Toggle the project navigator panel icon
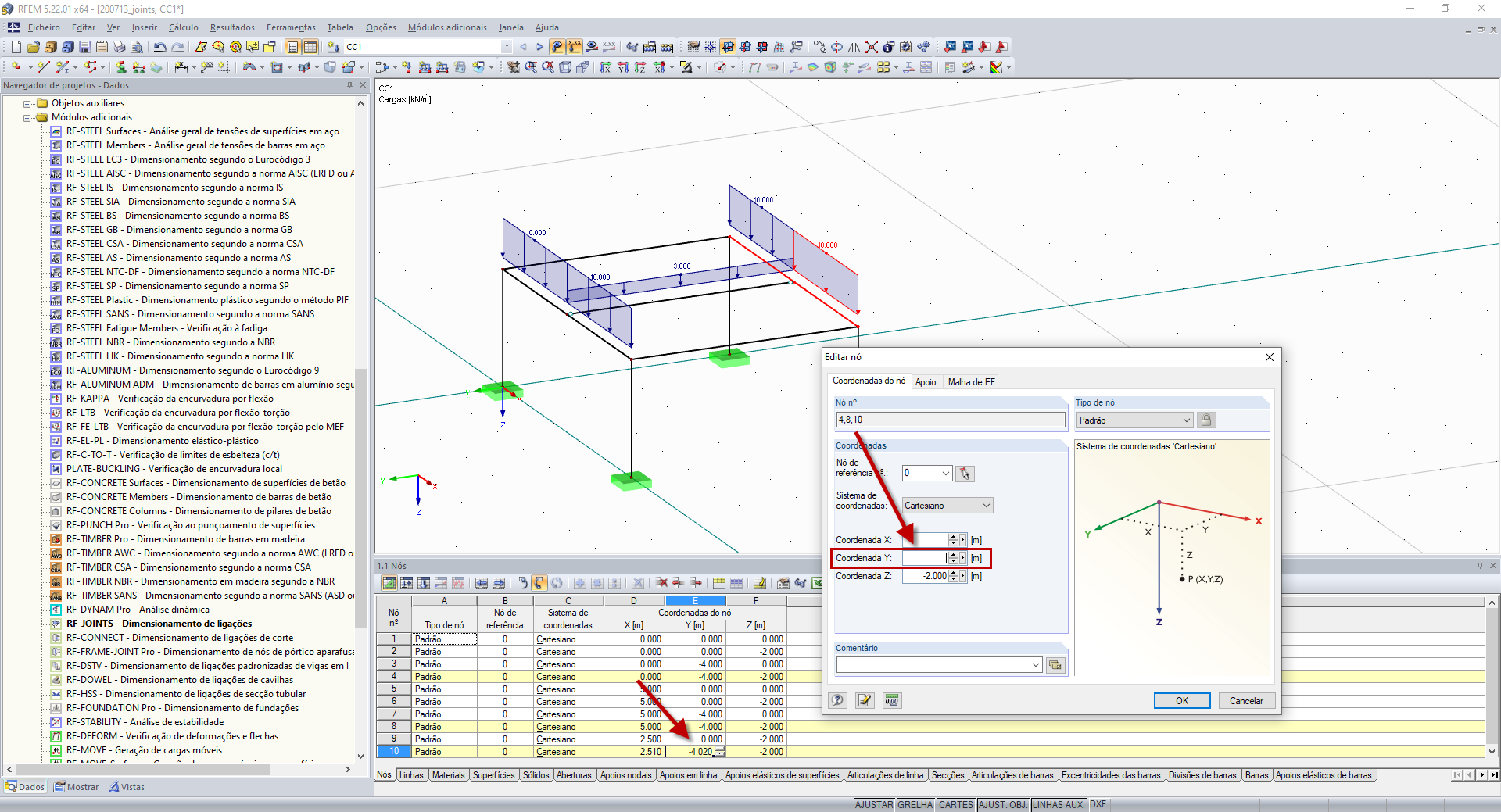Screen dimensions: 1501x812 pyautogui.click(x=293, y=47)
